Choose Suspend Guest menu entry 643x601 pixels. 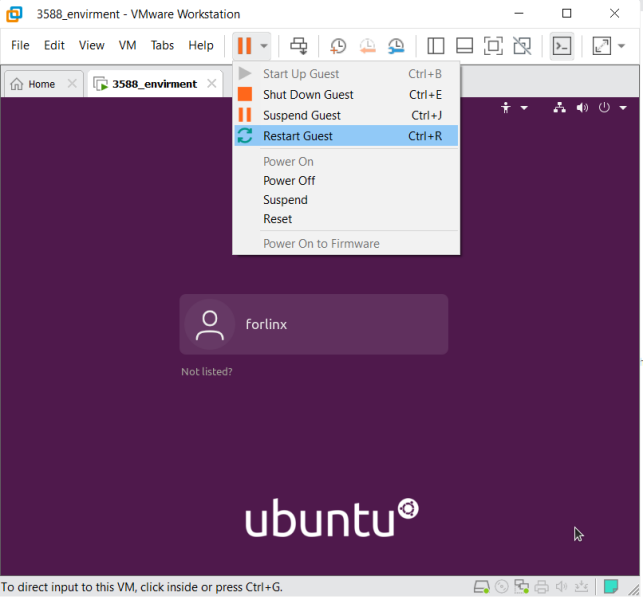pyautogui.click(x=346, y=115)
